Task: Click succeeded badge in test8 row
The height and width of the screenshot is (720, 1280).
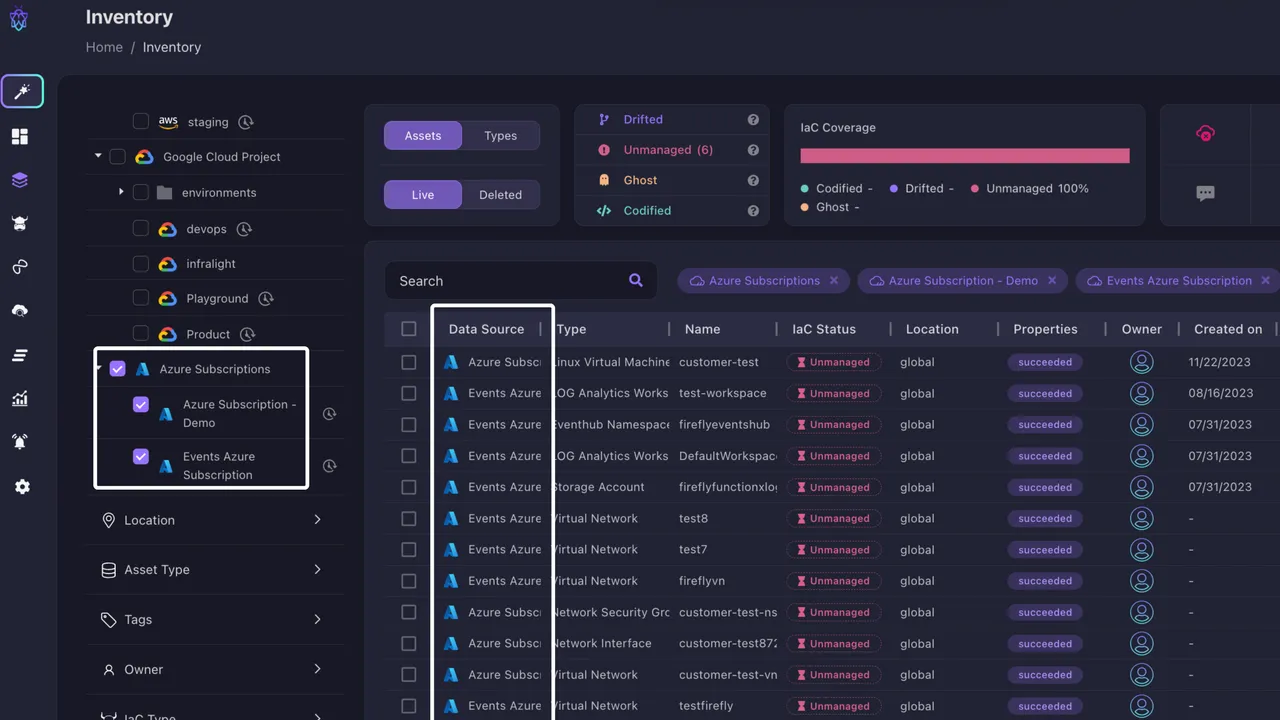Action: point(1045,519)
